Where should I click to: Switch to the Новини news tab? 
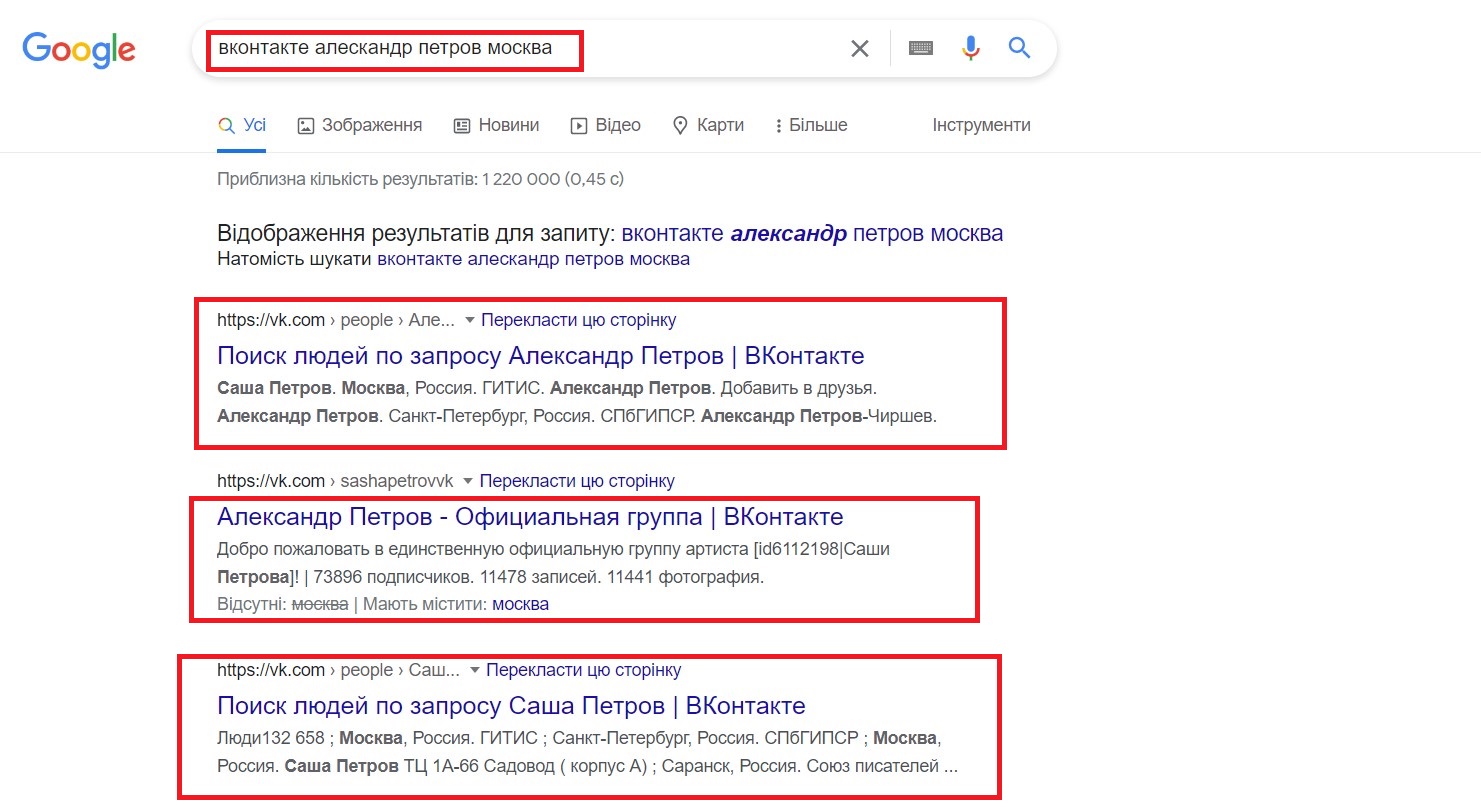coord(496,125)
